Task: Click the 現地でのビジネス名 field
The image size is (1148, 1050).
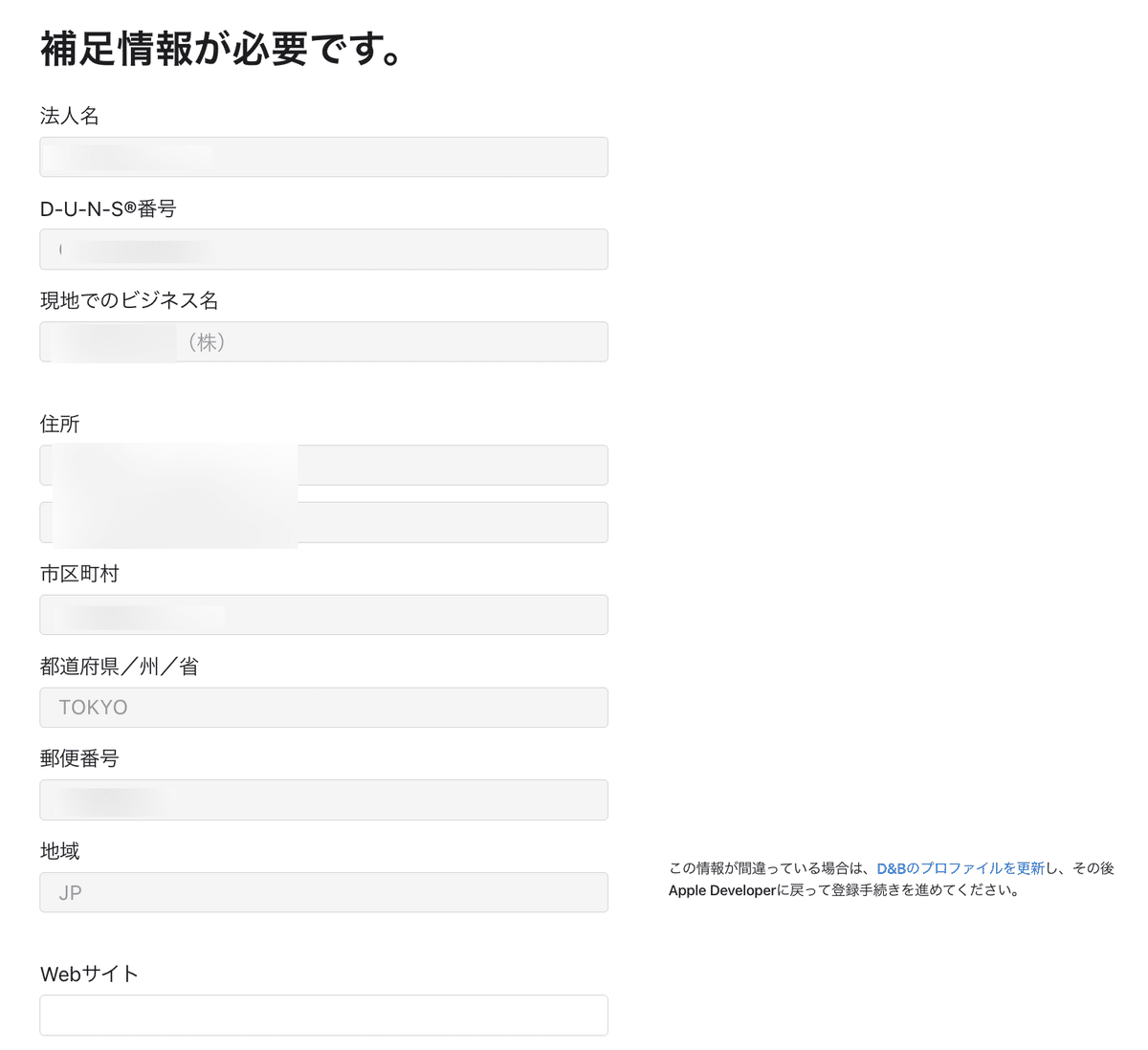Action: pyautogui.click(x=323, y=341)
